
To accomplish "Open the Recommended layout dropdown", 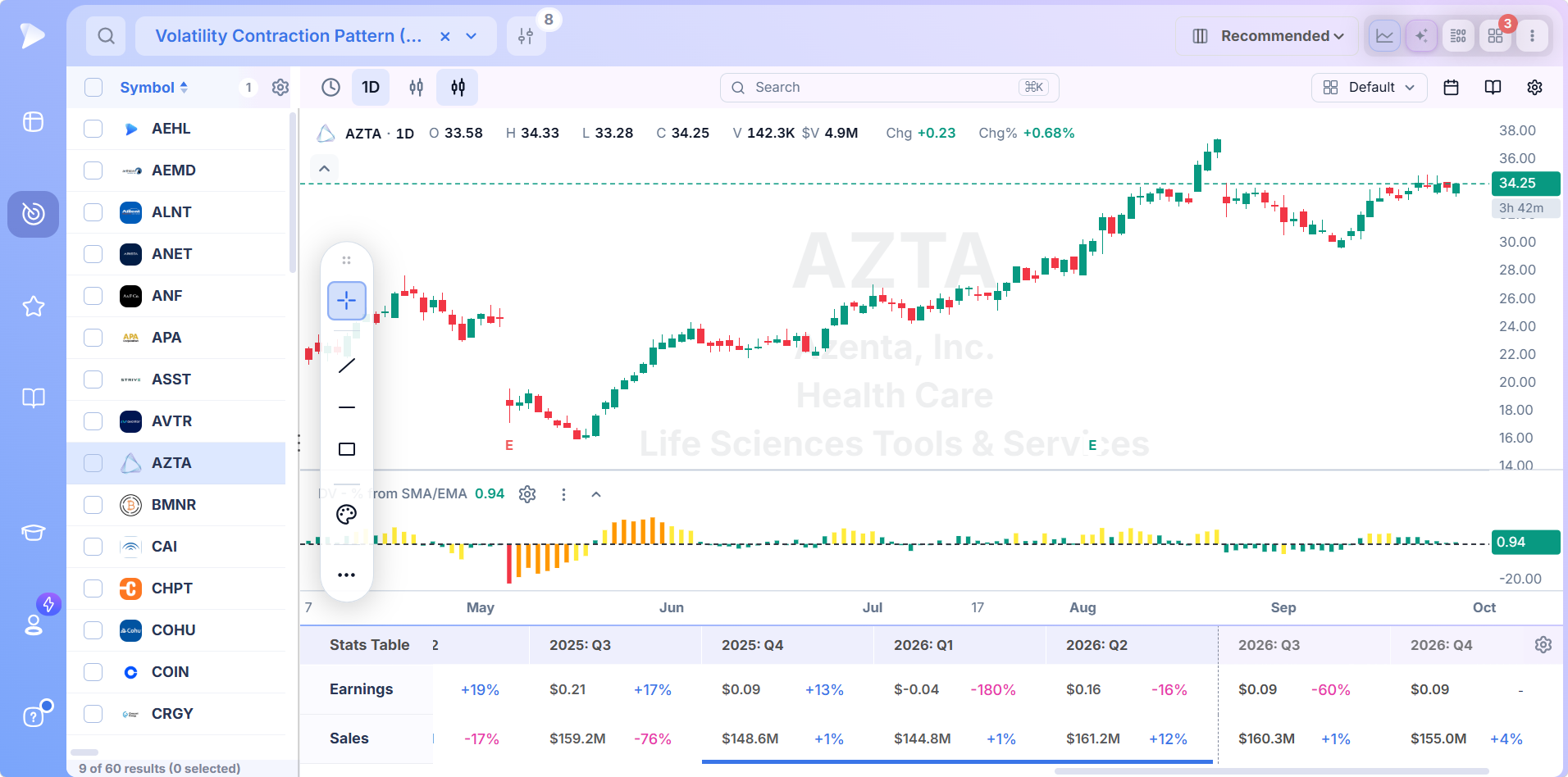I will coord(1268,36).
